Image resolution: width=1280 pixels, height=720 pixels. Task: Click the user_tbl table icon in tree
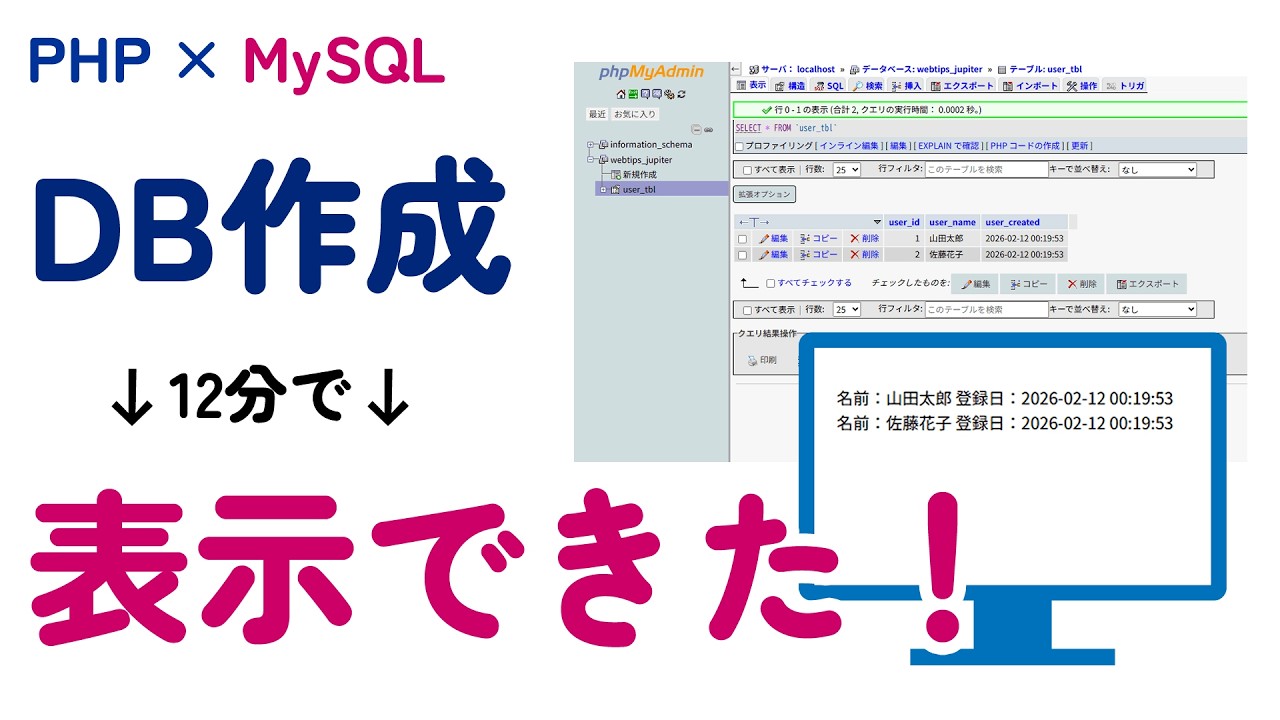(615, 190)
